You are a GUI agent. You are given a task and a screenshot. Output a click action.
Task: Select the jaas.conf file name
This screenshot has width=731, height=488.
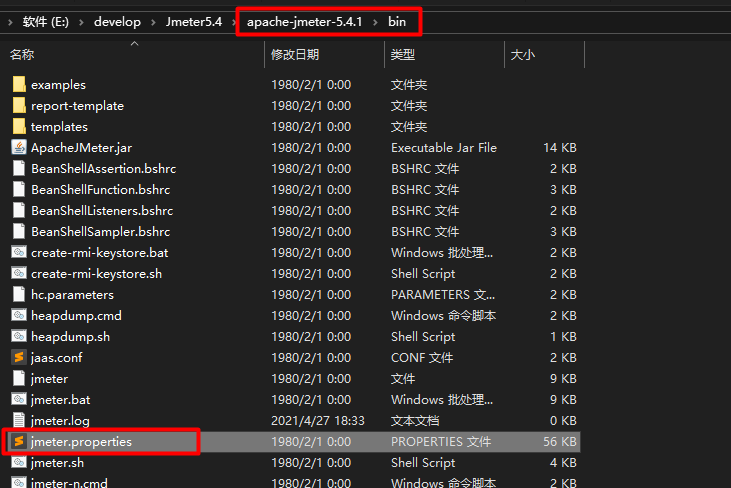pyautogui.click(x=56, y=357)
